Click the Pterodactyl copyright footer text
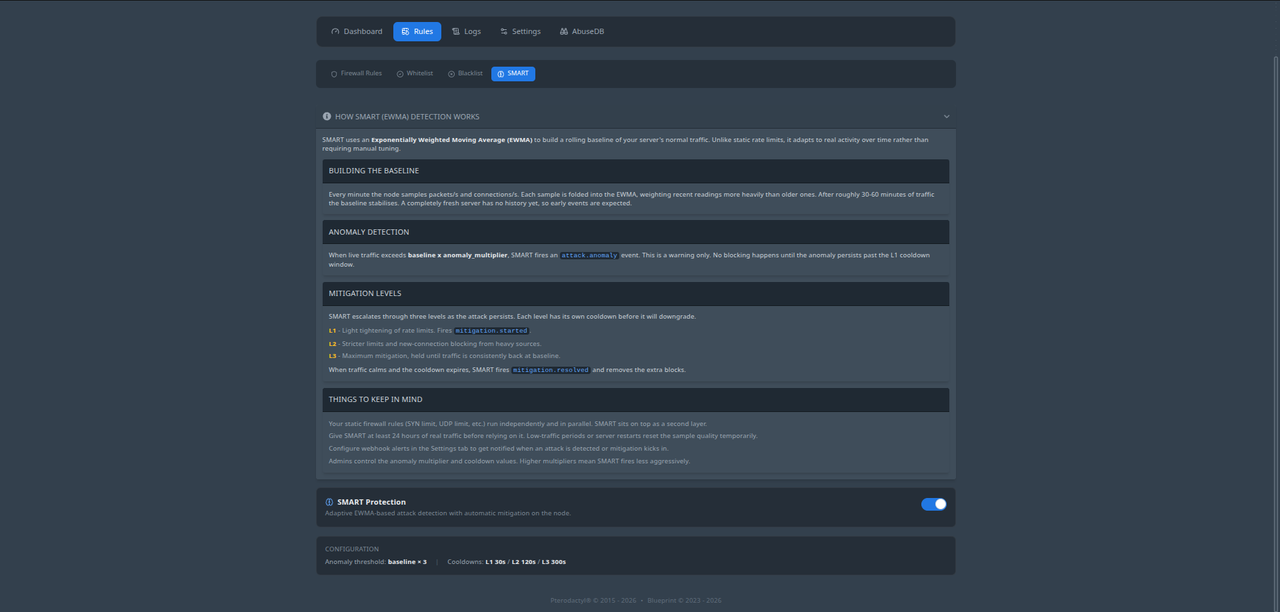 tap(594, 601)
